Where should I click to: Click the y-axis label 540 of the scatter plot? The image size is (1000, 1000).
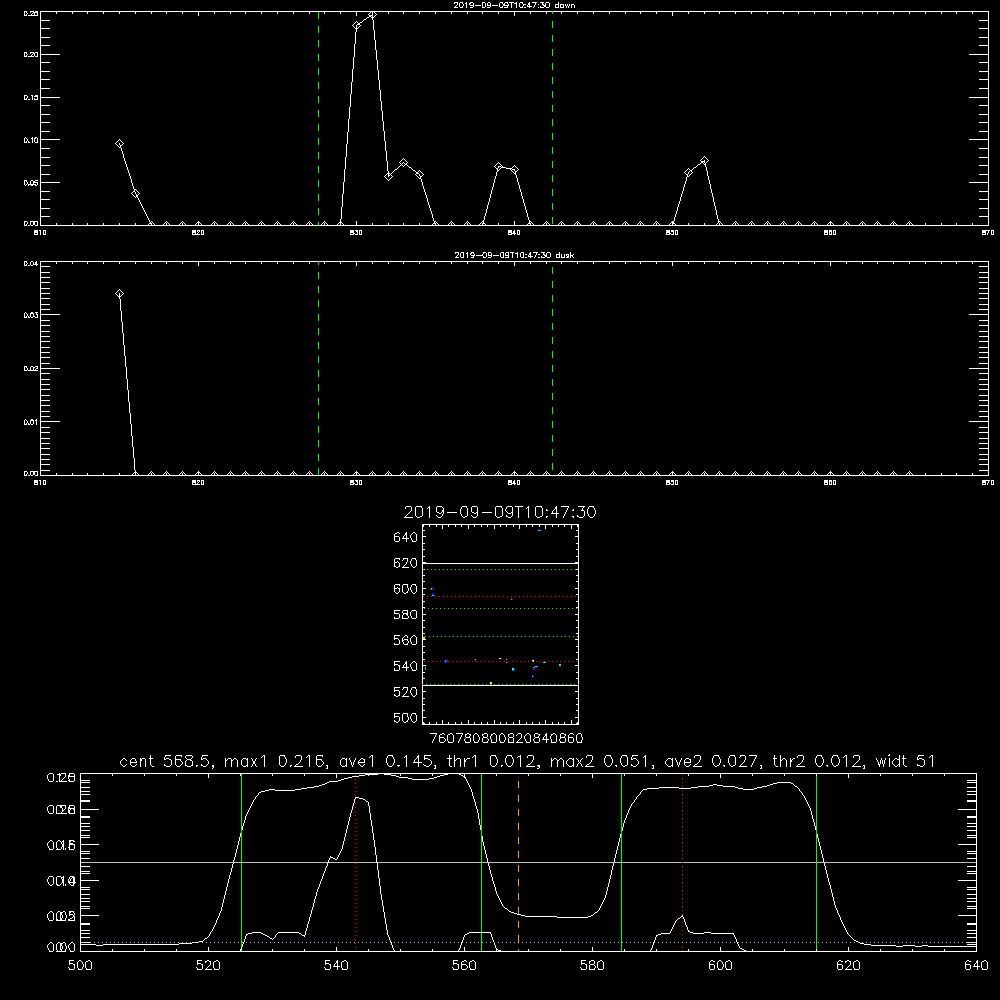pyautogui.click(x=406, y=666)
